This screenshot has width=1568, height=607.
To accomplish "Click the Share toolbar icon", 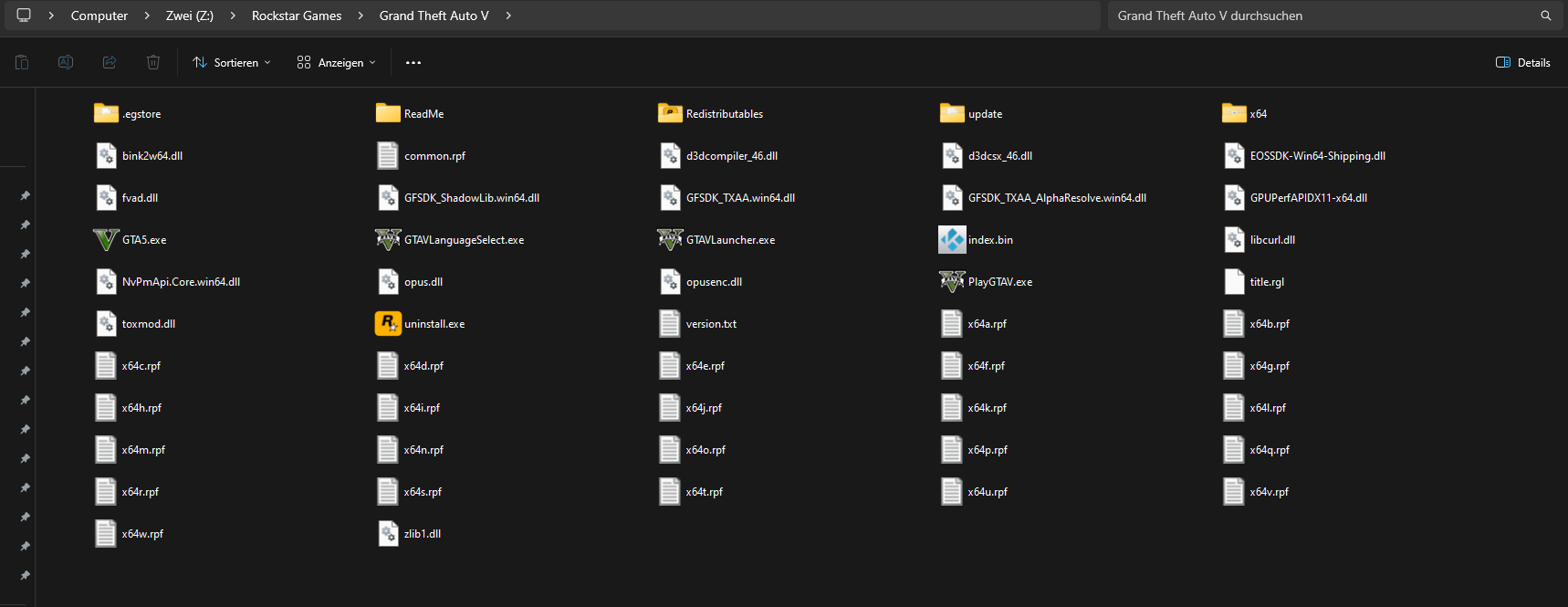I will click(x=110, y=62).
